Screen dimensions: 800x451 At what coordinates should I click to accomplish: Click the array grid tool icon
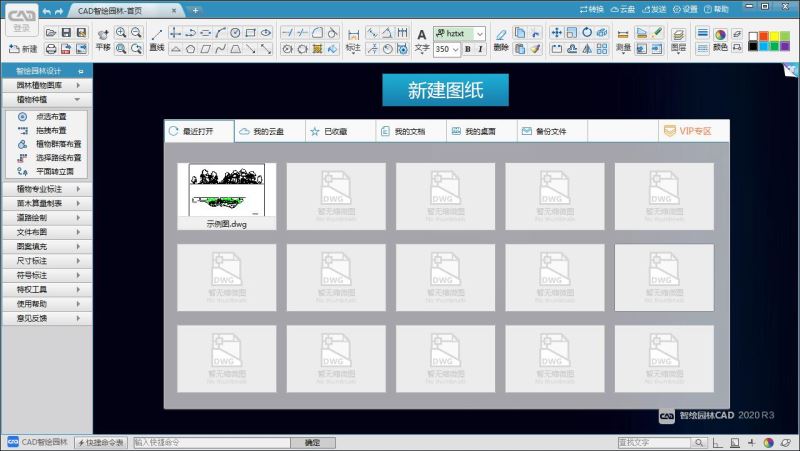pos(603,48)
